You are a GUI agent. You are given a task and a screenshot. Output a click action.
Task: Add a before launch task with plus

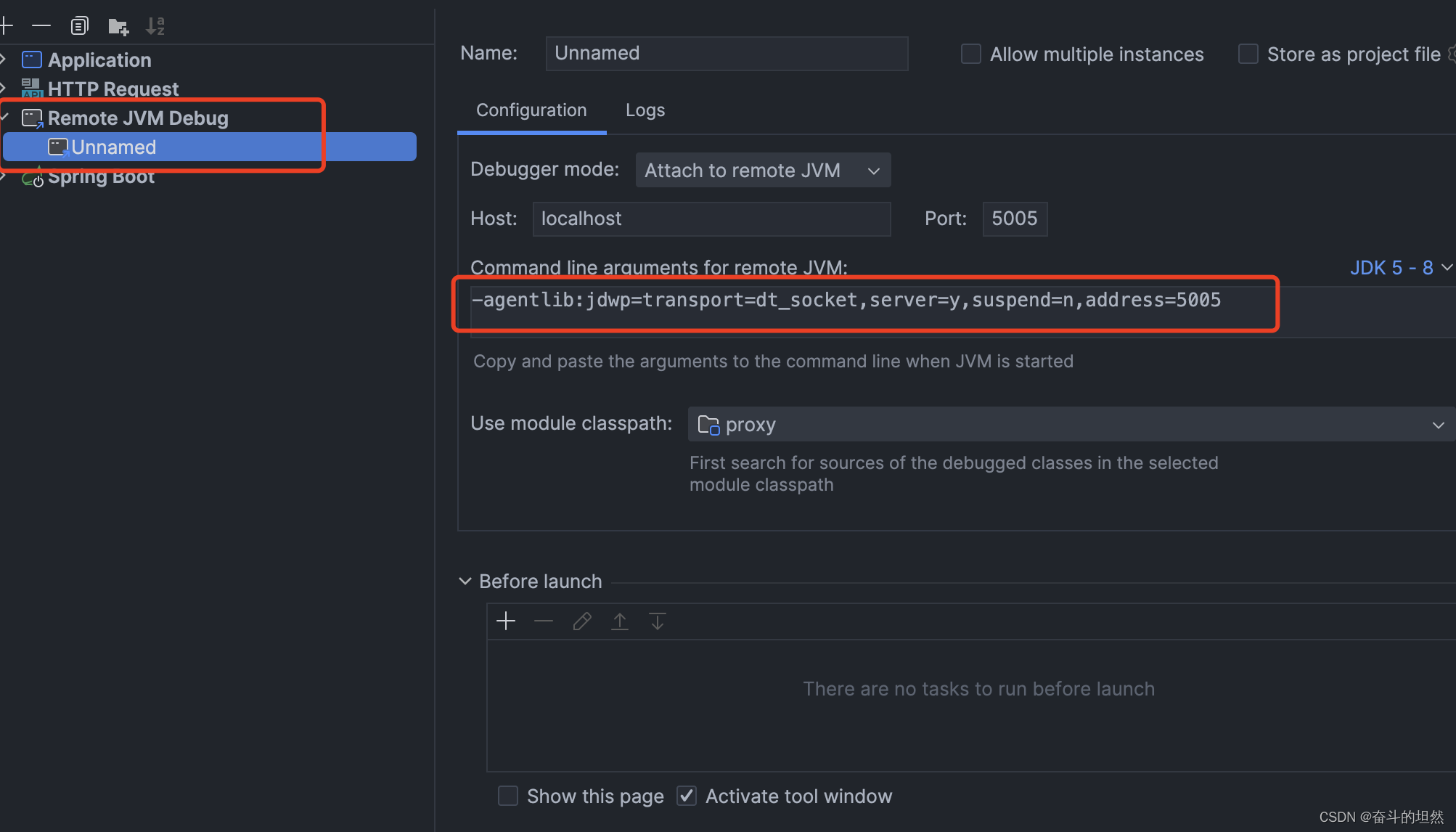coord(506,621)
